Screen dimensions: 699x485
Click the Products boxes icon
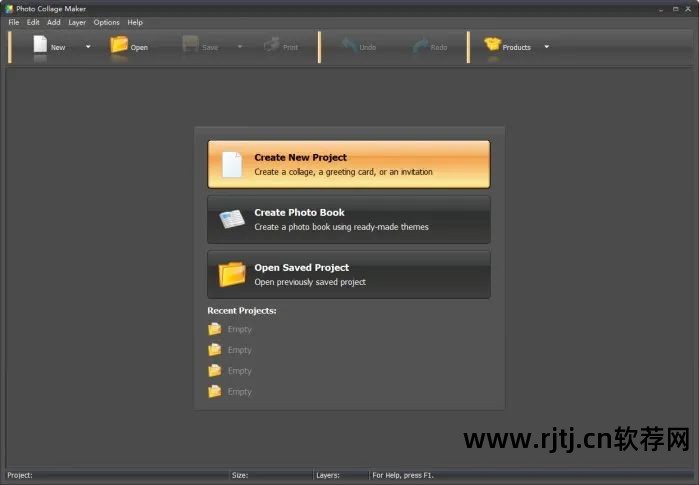coord(492,45)
